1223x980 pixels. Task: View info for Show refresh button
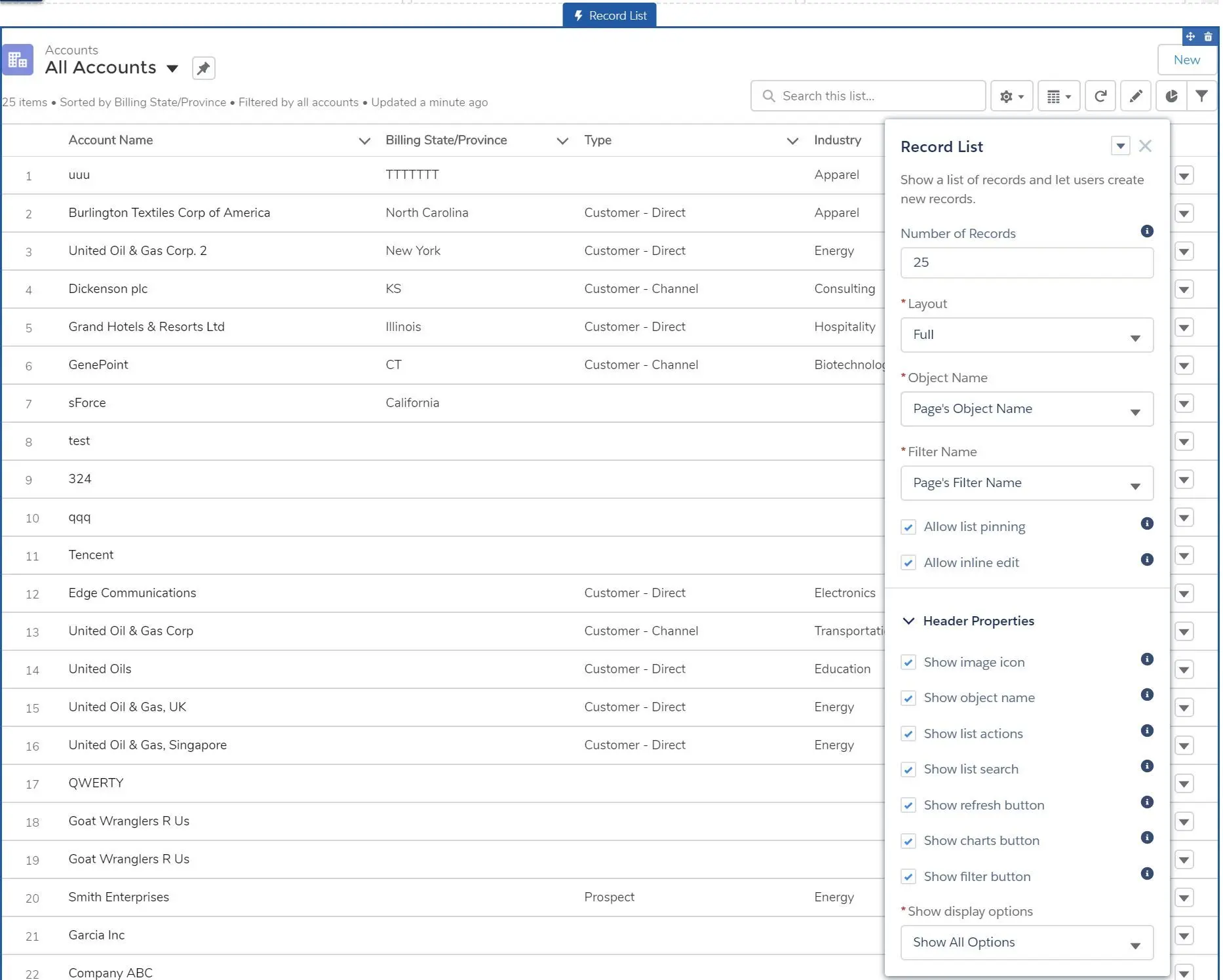tap(1147, 802)
